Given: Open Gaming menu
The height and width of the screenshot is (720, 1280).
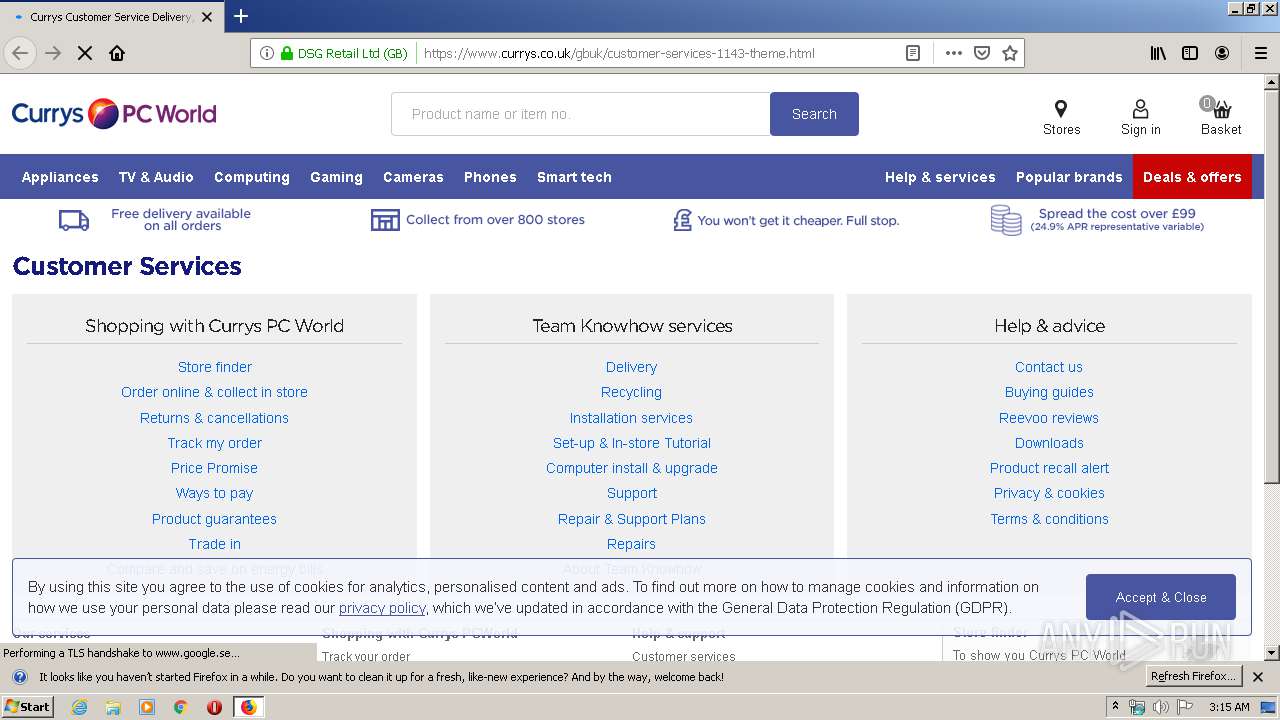Looking at the screenshot, I should [336, 177].
